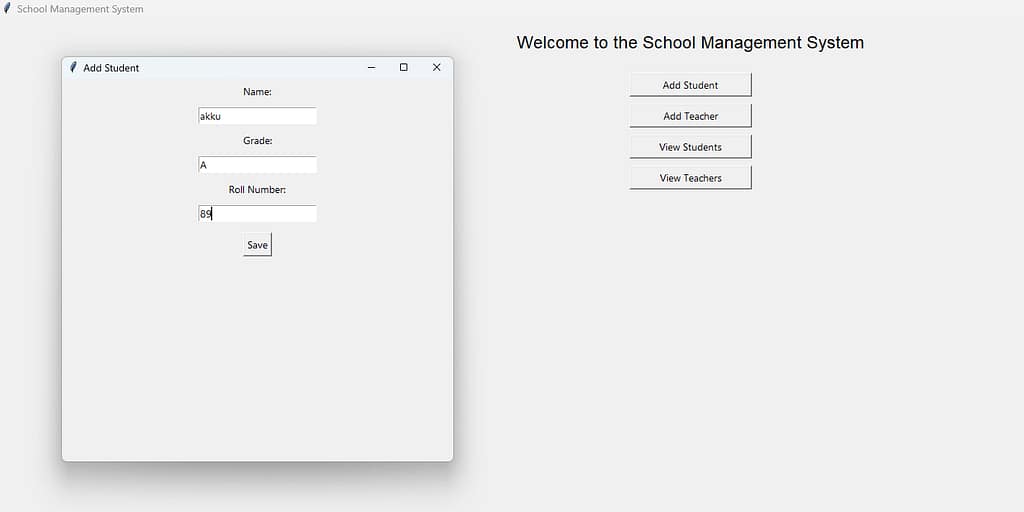Image resolution: width=1024 pixels, height=512 pixels.
Task: Click the feather icon in Add Student title bar
Action: point(73,67)
